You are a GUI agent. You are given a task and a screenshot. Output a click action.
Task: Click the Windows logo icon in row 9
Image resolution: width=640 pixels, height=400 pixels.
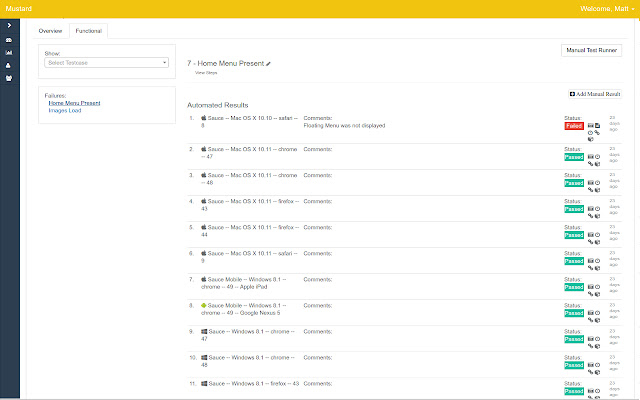coord(204,331)
